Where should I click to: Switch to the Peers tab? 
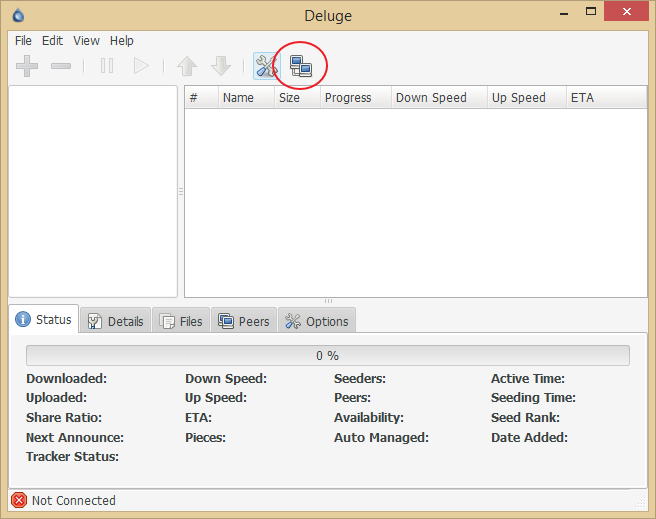[244, 321]
